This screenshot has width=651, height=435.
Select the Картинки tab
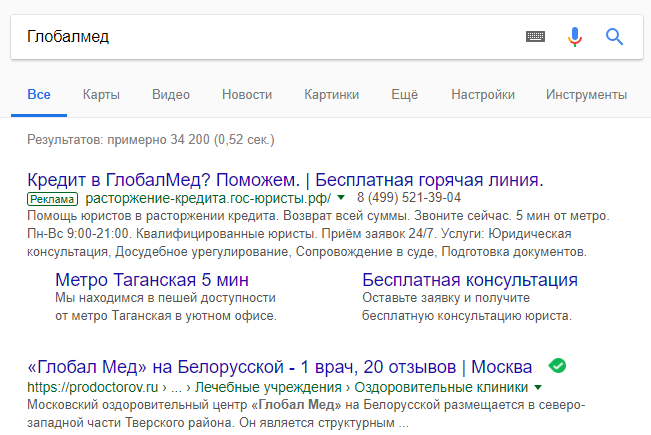click(331, 95)
